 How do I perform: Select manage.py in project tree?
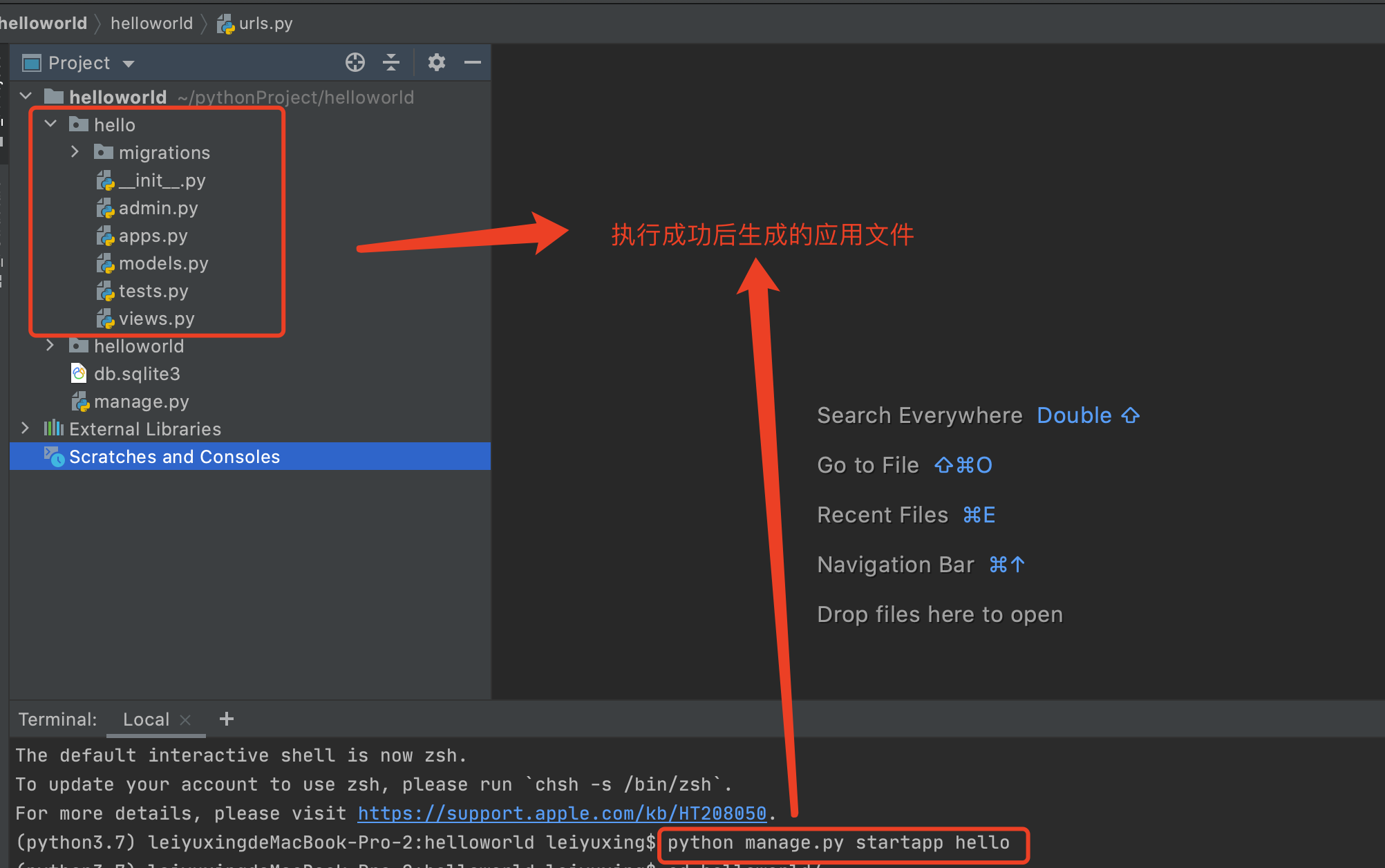pos(141,402)
